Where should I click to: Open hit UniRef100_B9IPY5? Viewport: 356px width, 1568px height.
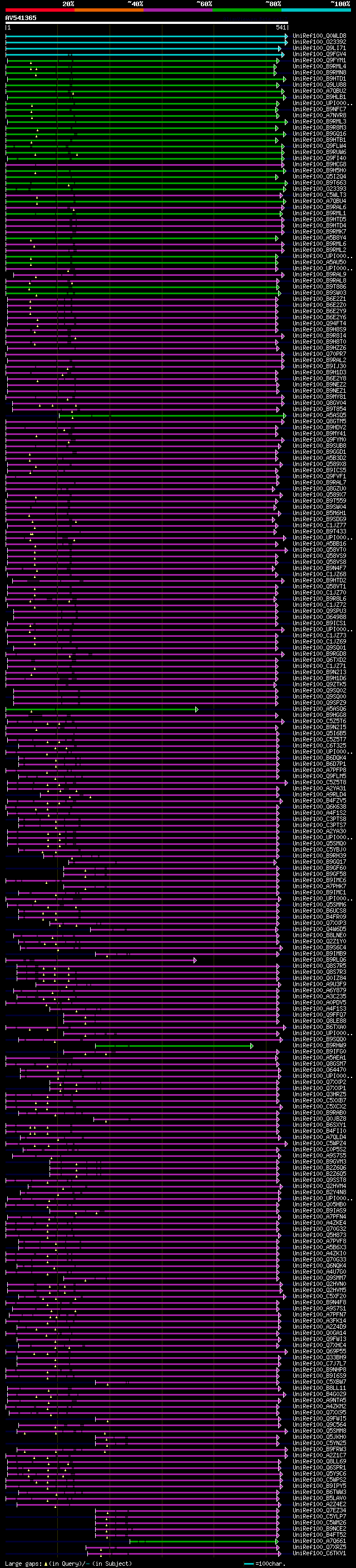pyautogui.click(x=319, y=1486)
